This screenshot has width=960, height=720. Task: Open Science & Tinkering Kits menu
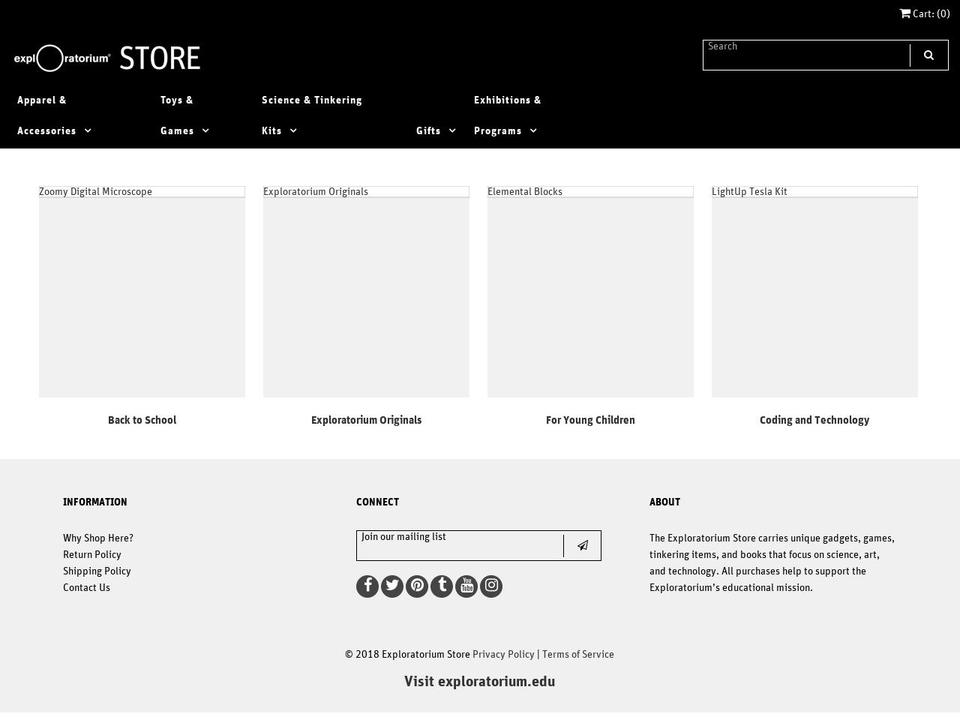(312, 115)
